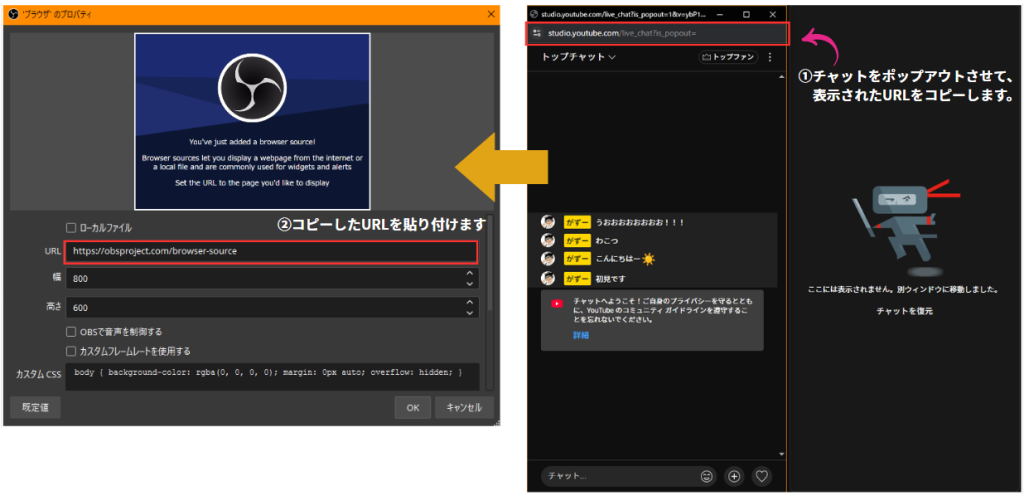Click the OBS logo in dialog title bar
Screen dimensions: 1024x500
tap(13, 14)
